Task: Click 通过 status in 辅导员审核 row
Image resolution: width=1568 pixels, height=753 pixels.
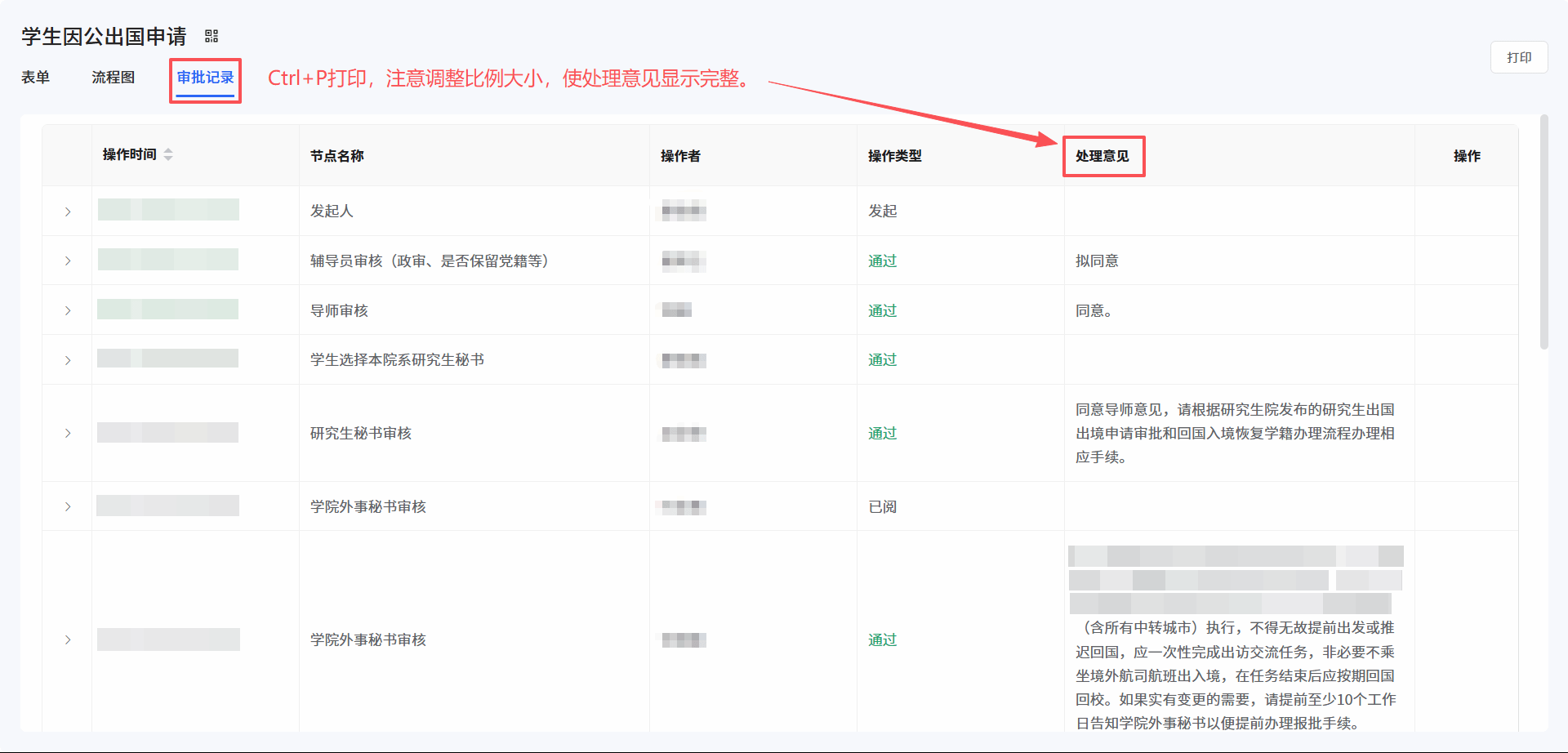Action: point(883,261)
